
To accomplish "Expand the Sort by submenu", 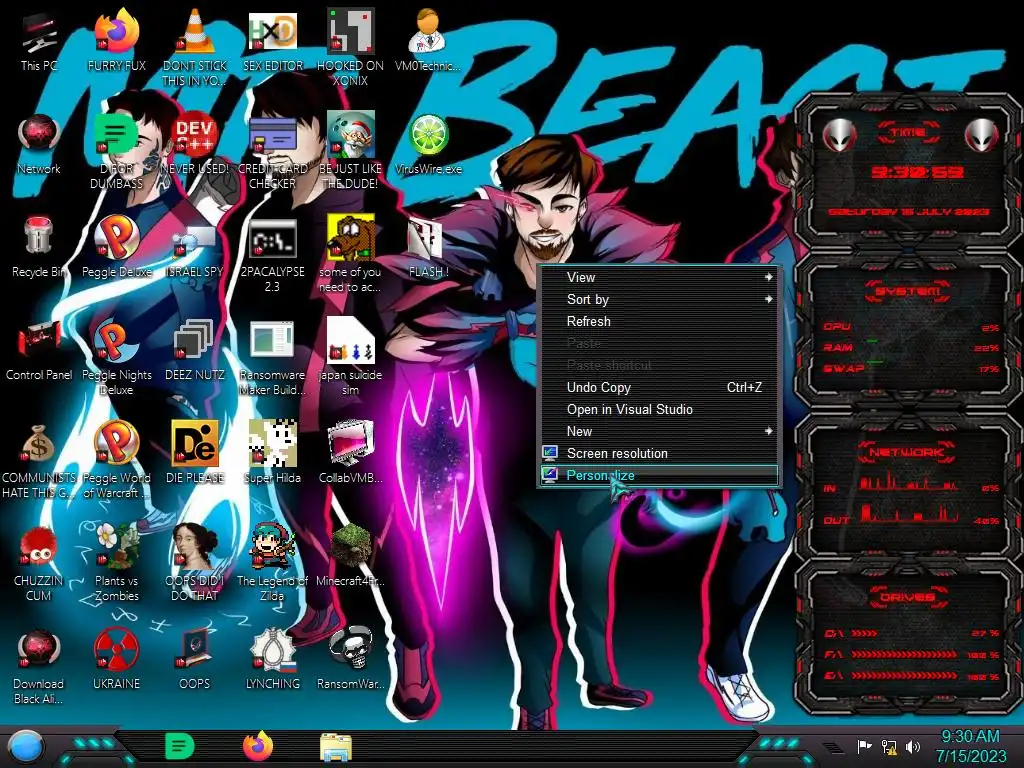I will click(x=660, y=299).
